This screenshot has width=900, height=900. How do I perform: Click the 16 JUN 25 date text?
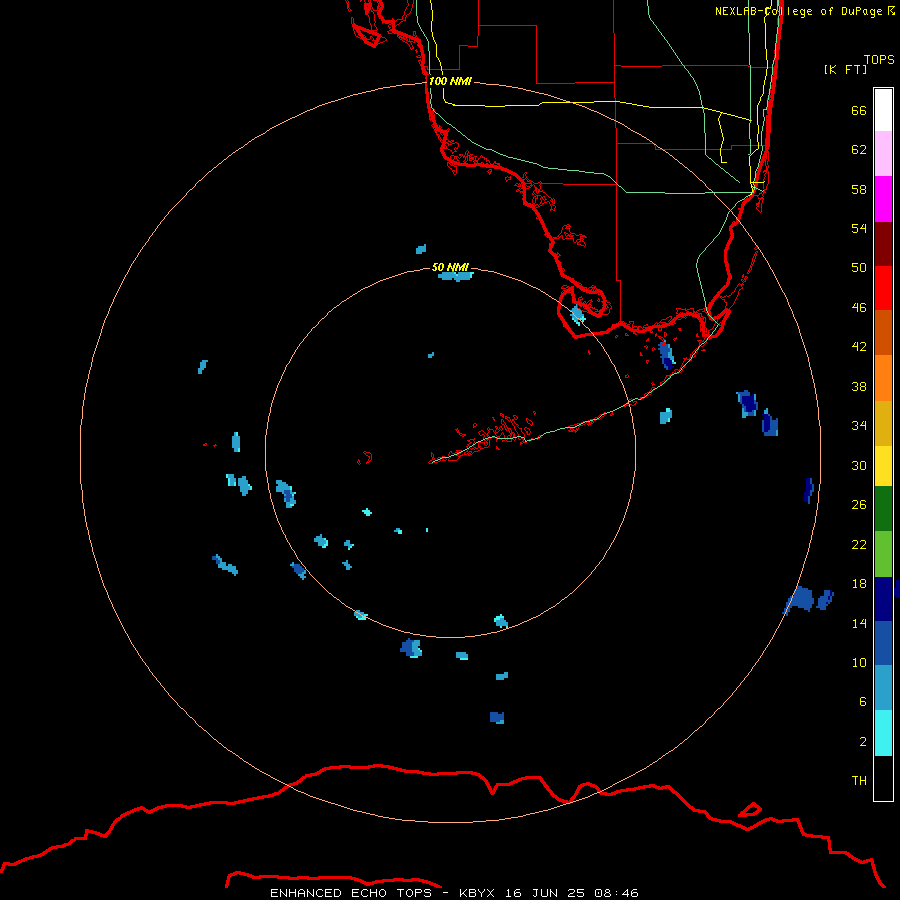pos(546,893)
